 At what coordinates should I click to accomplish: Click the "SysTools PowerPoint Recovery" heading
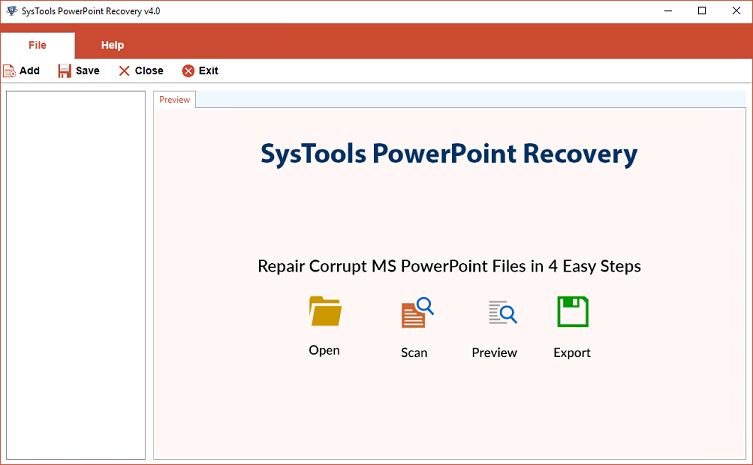tap(449, 154)
